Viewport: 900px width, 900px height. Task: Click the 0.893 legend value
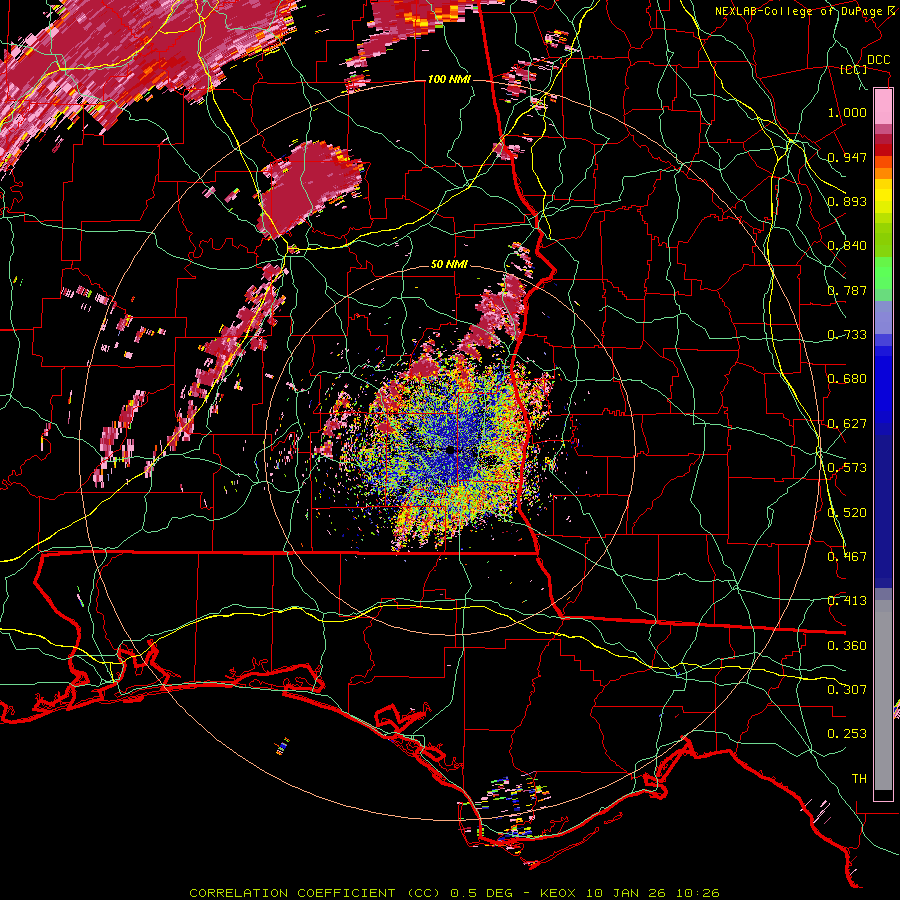pos(847,201)
